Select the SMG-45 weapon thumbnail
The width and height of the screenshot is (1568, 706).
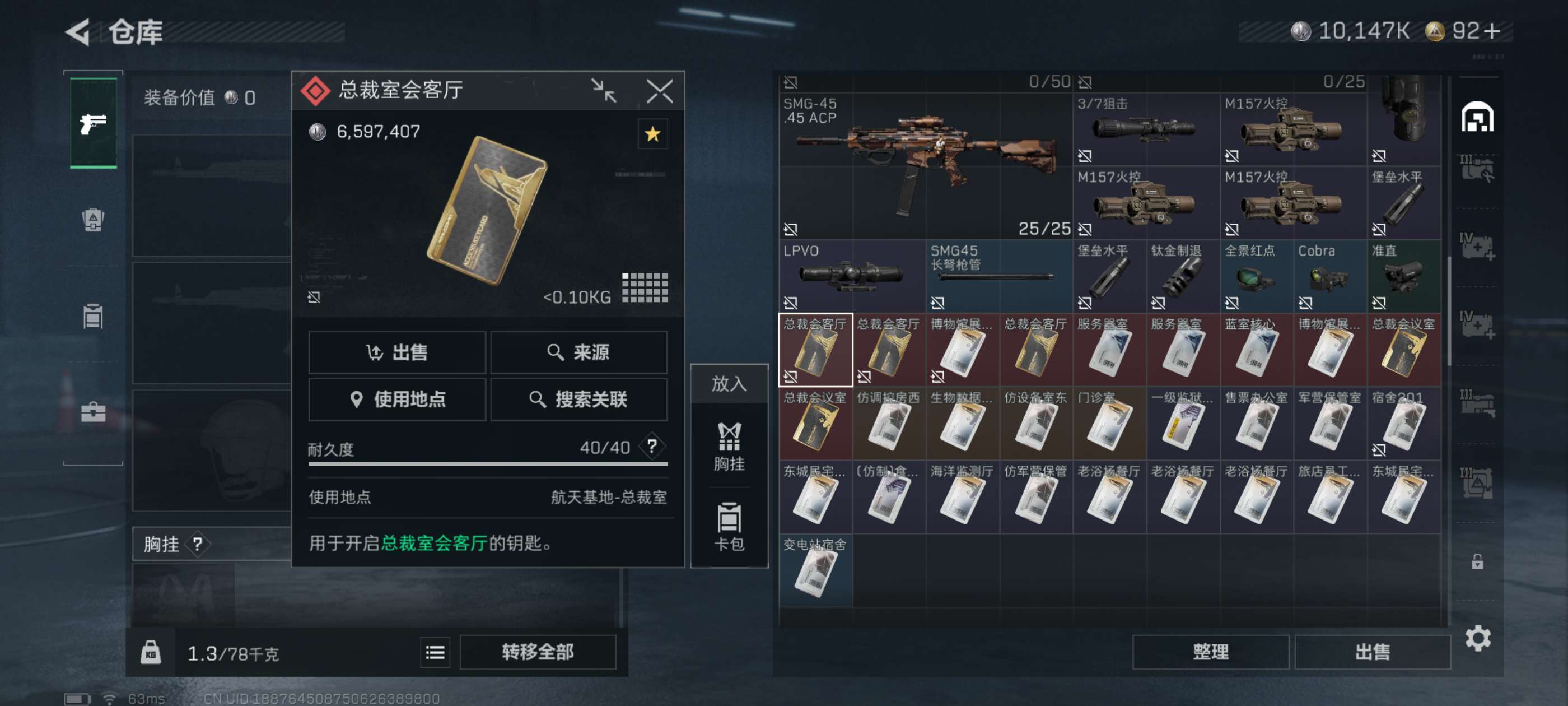point(925,165)
